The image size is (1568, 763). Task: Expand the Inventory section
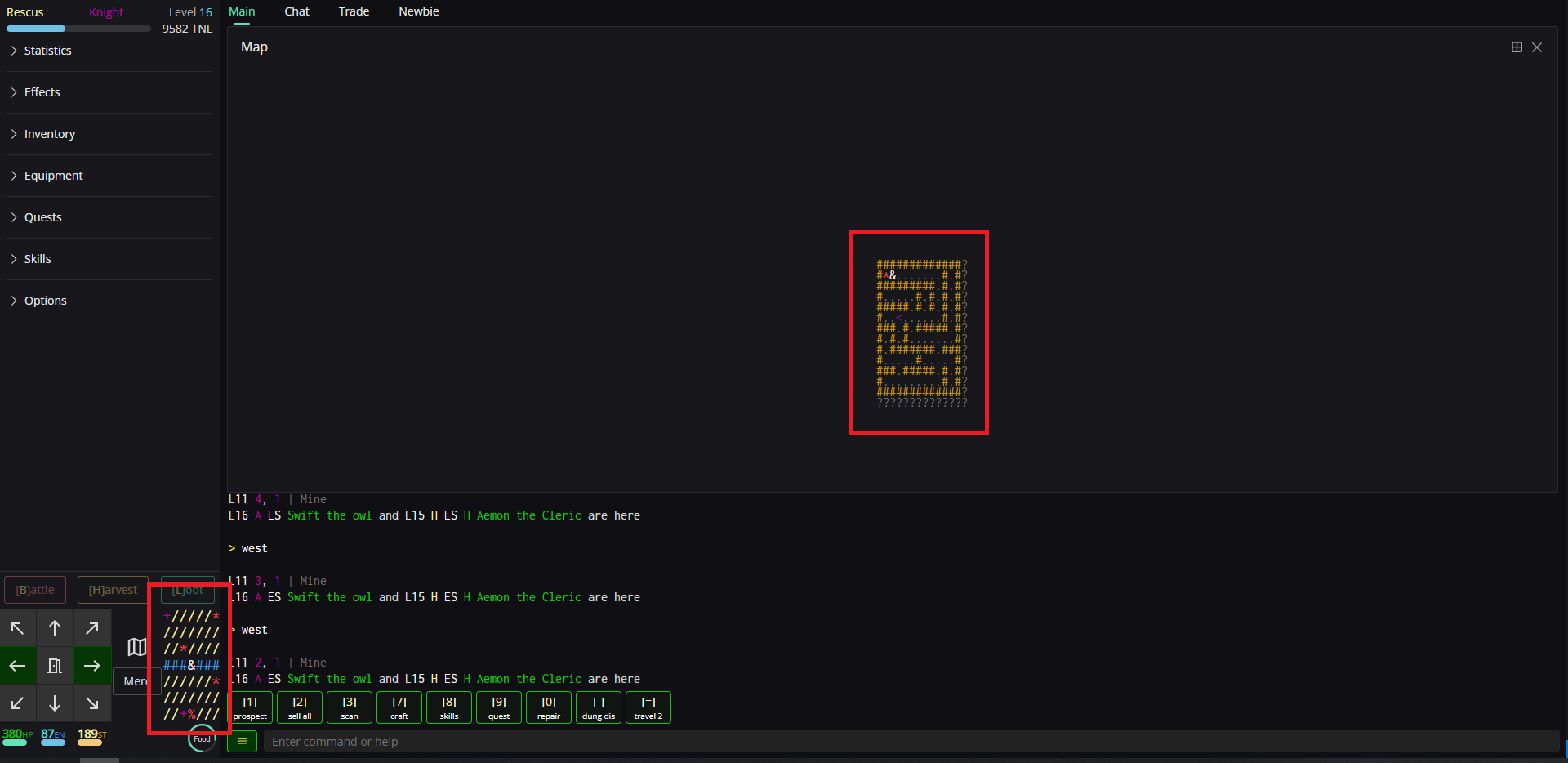(49, 133)
